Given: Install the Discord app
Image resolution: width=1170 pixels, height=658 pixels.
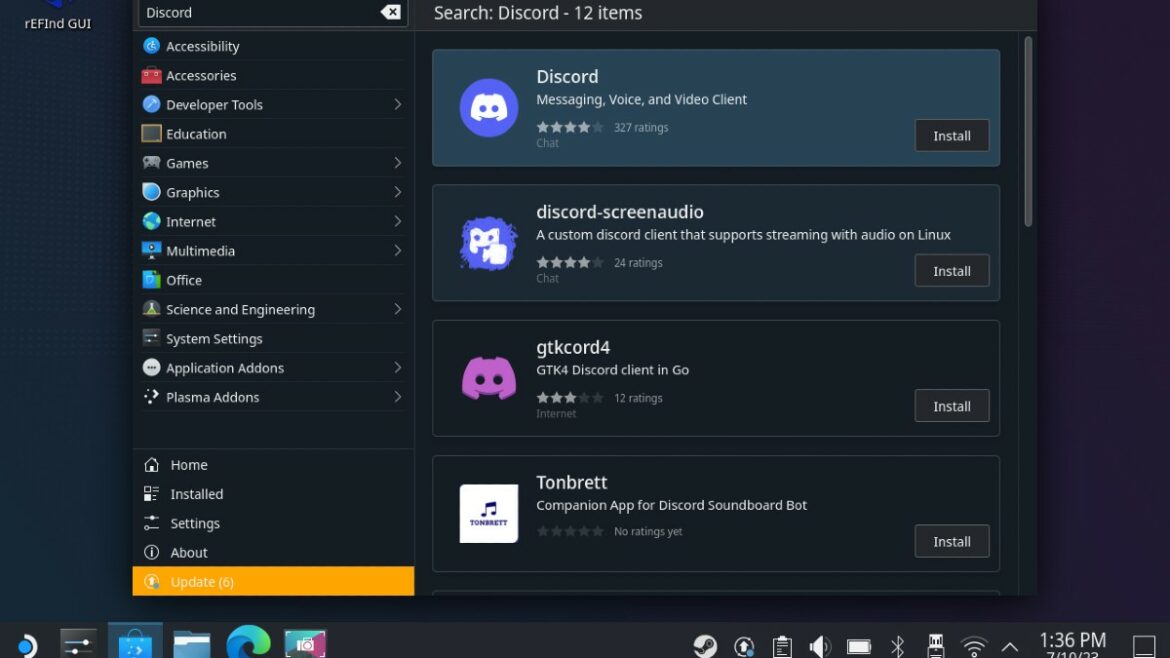Looking at the screenshot, I should (951, 136).
